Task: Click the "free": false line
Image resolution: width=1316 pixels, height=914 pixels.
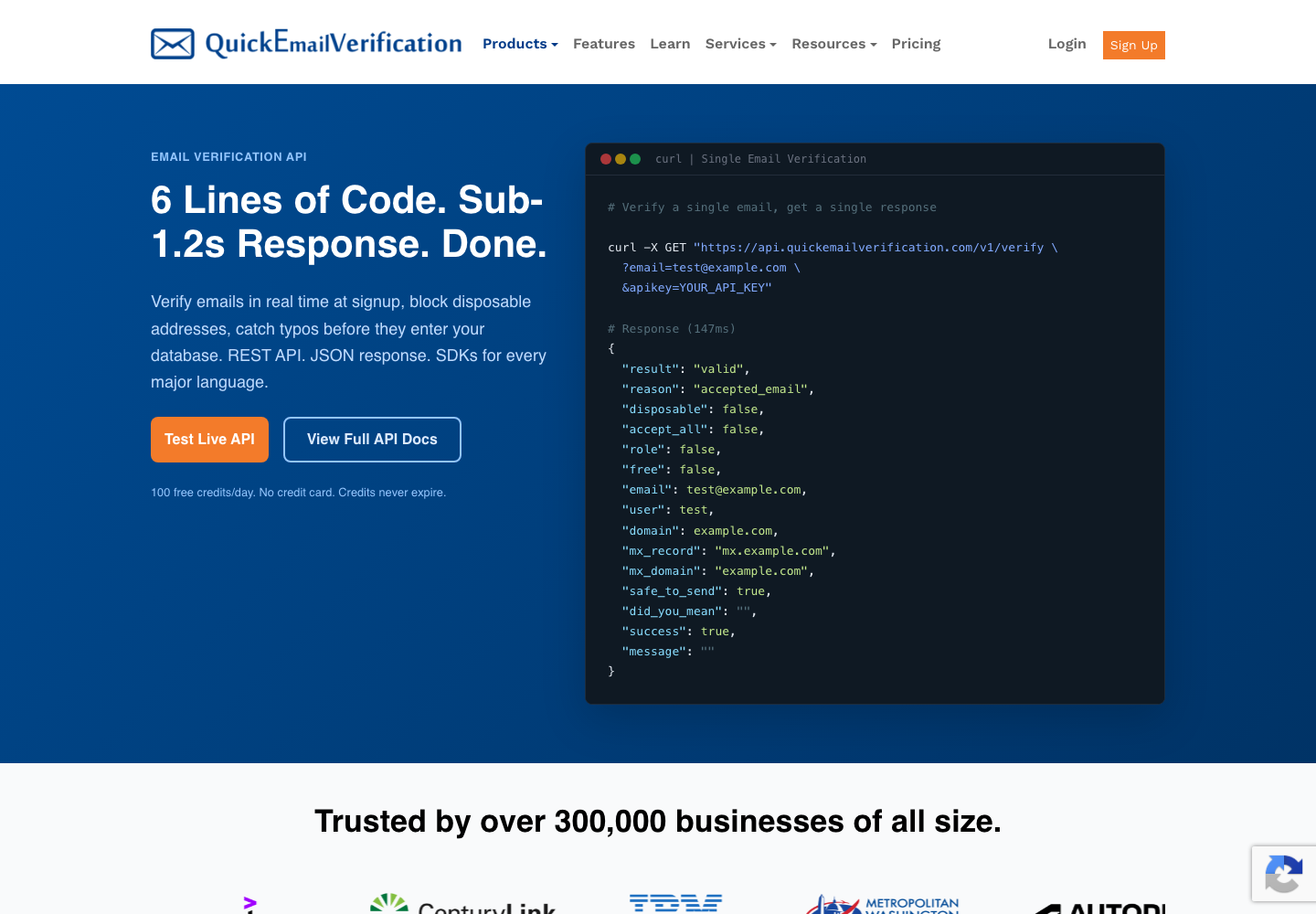Action: (672, 470)
